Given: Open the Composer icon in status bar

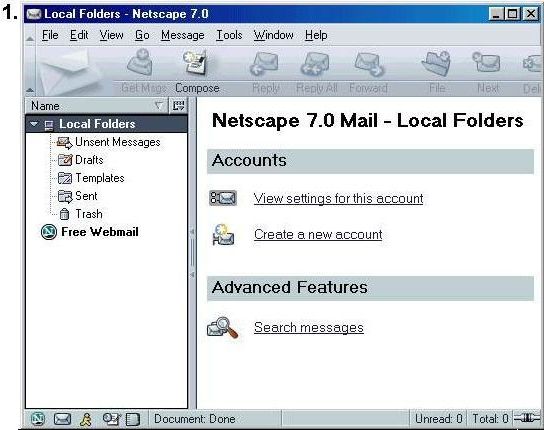Looking at the screenshot, I should coord(111,419).
